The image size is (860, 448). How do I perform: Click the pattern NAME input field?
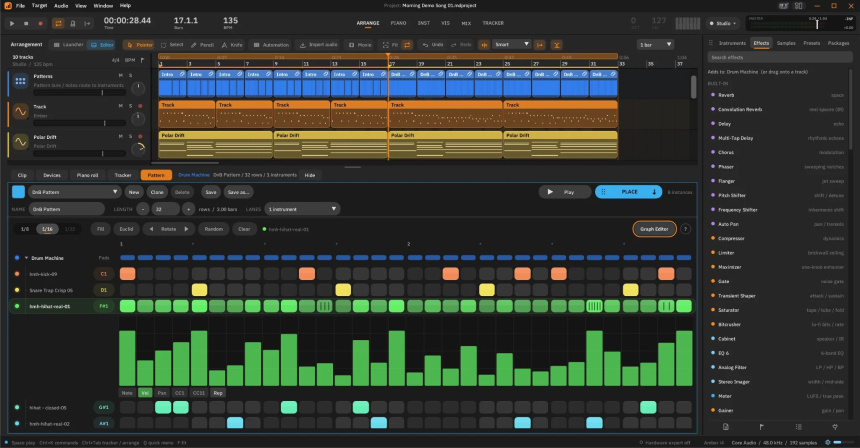pos(66,209)
